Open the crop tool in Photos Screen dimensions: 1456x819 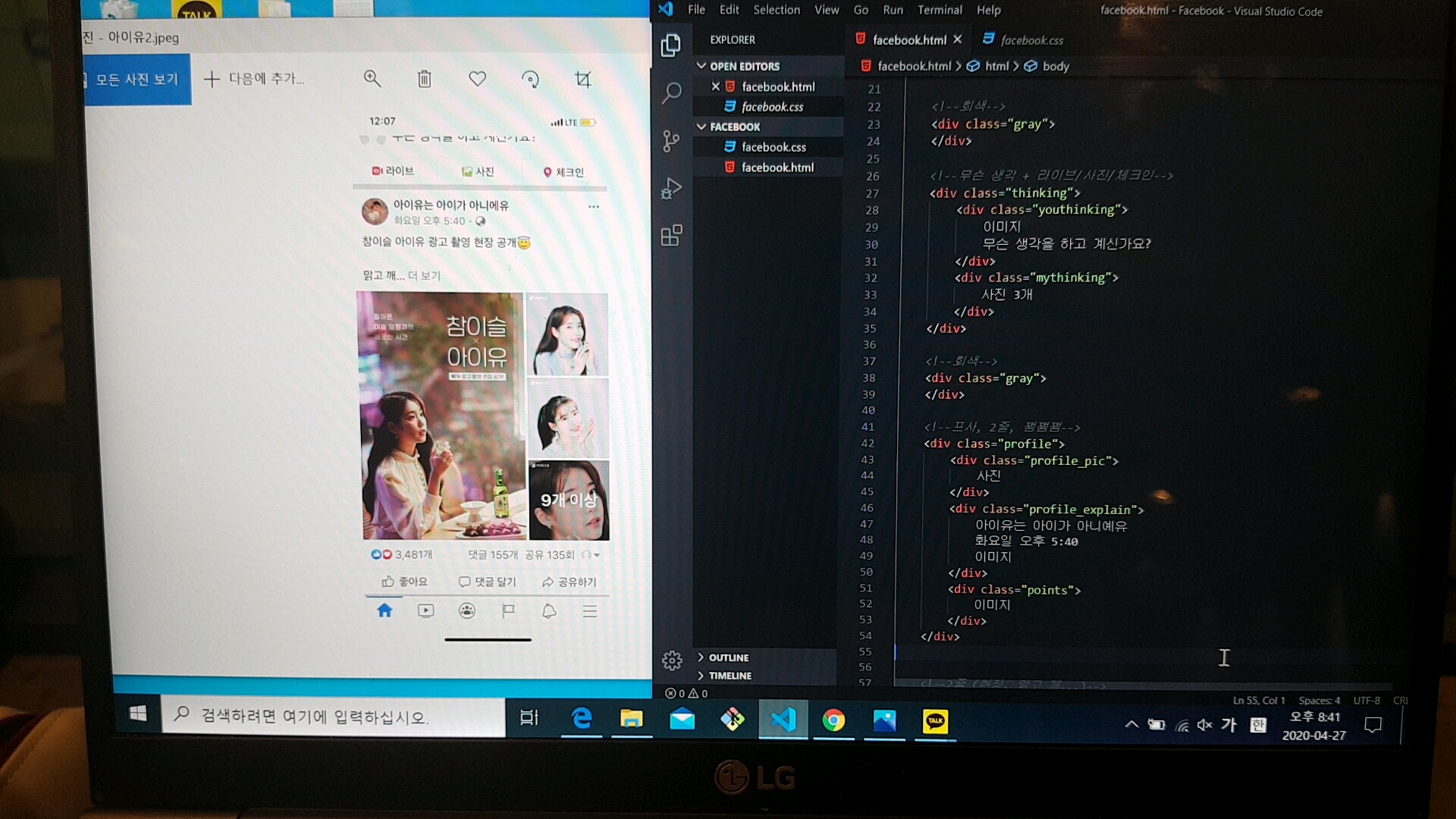click(582, 79)
